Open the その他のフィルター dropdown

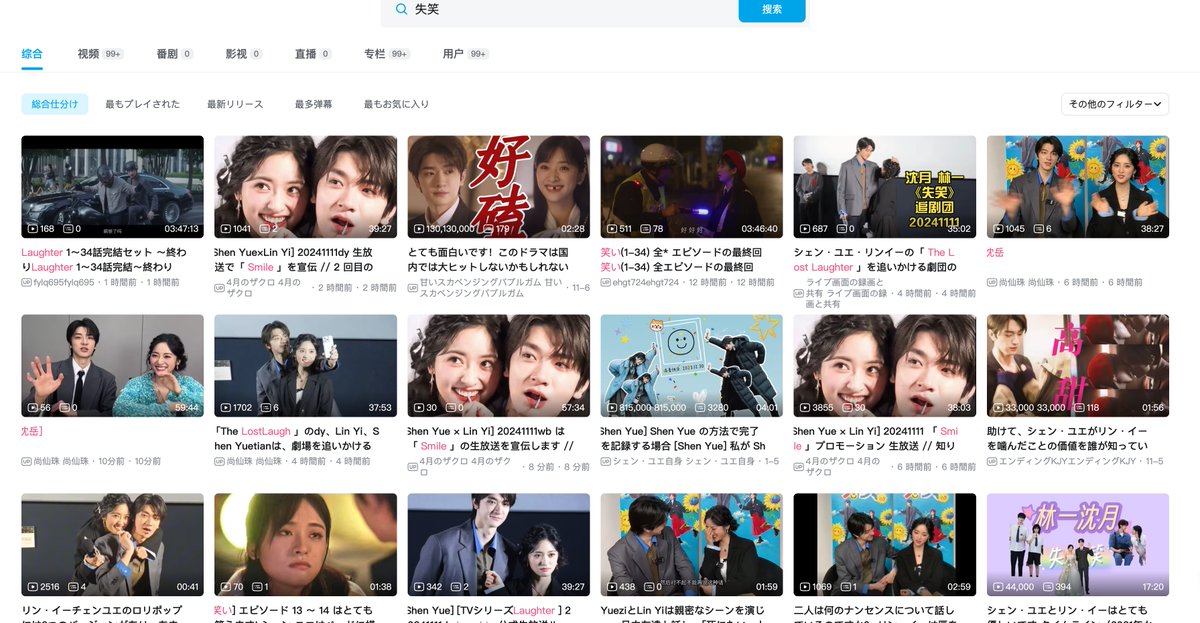pyautogui.click(x=1115, y=102)
